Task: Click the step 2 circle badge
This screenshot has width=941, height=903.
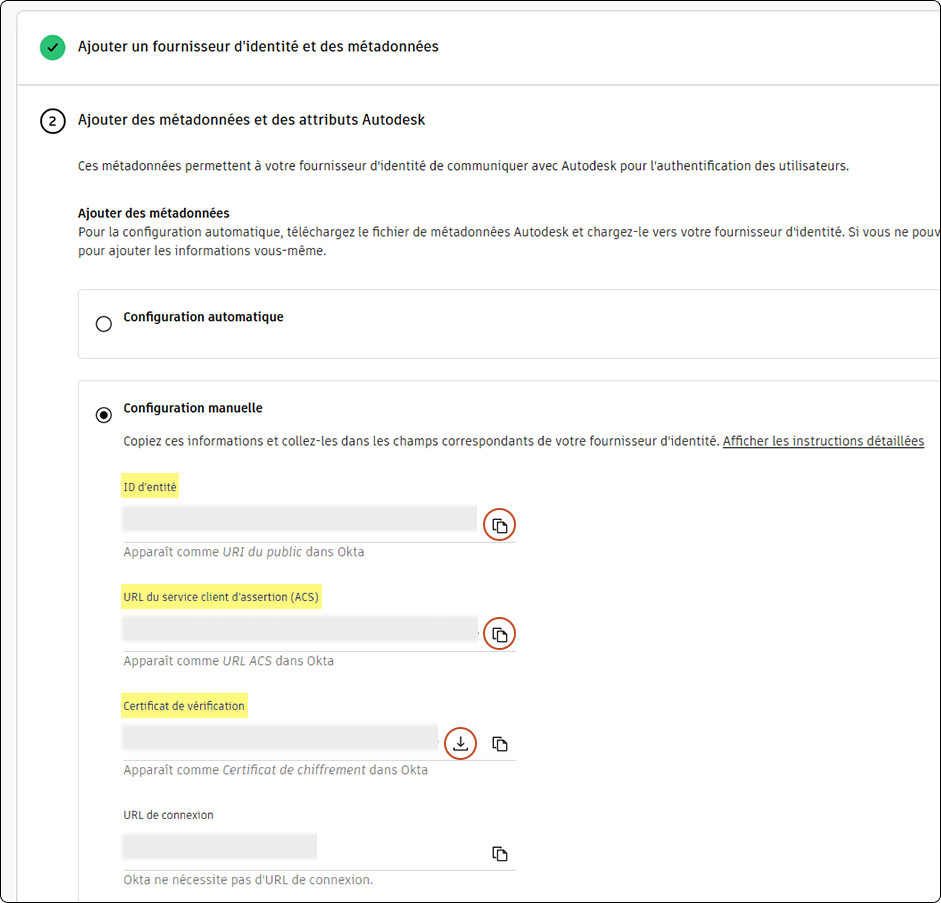Action: tap(52, 121)
